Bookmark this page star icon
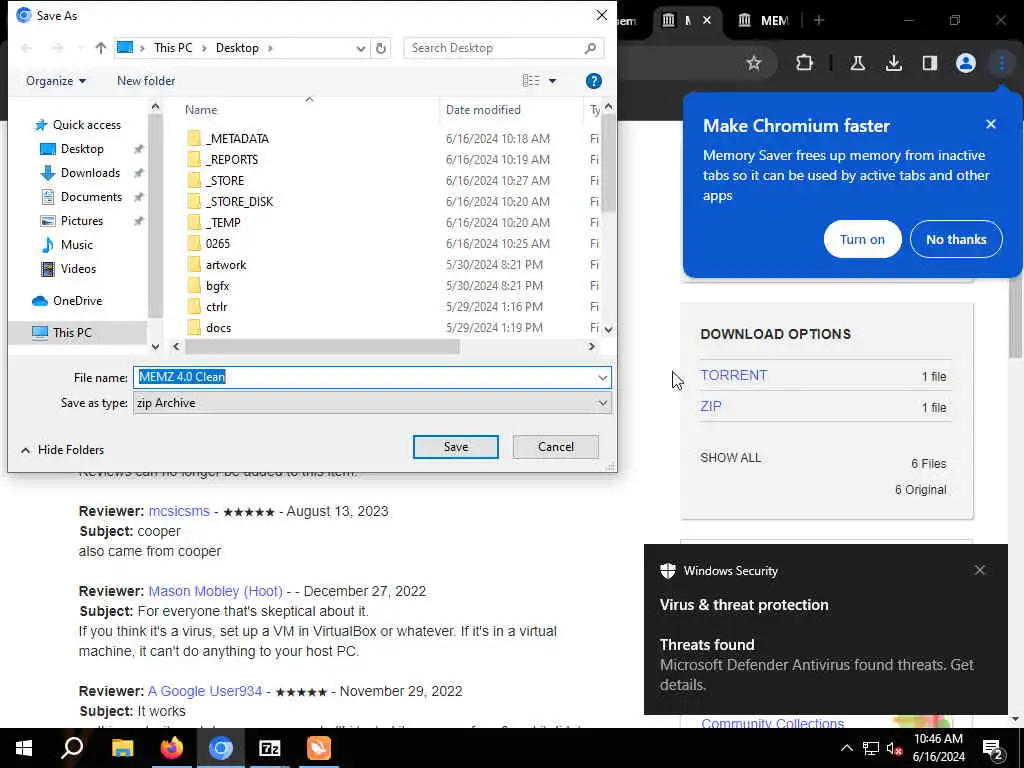The height and width of the screenshot is (768, 1024). [x=754, y=63]
